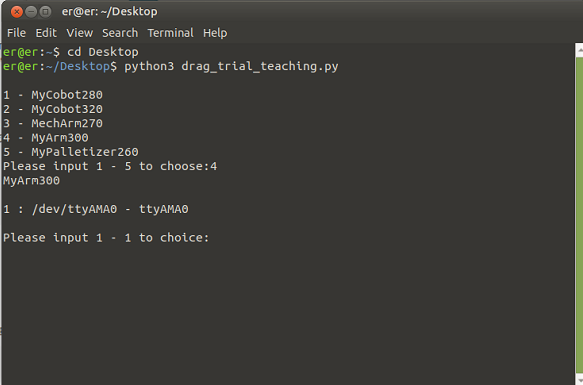Click the terminal vertical scrollbar track
The height and width of the screenshot is (385, 583).
click(579, 214)
